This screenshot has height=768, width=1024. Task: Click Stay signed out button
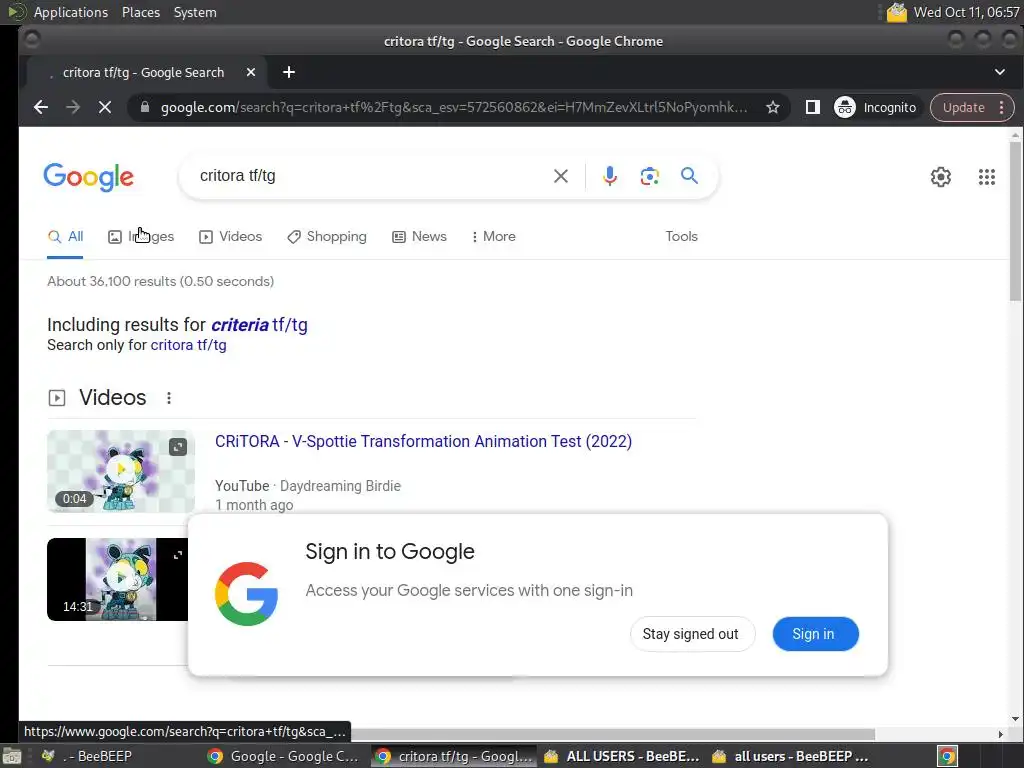692,633
